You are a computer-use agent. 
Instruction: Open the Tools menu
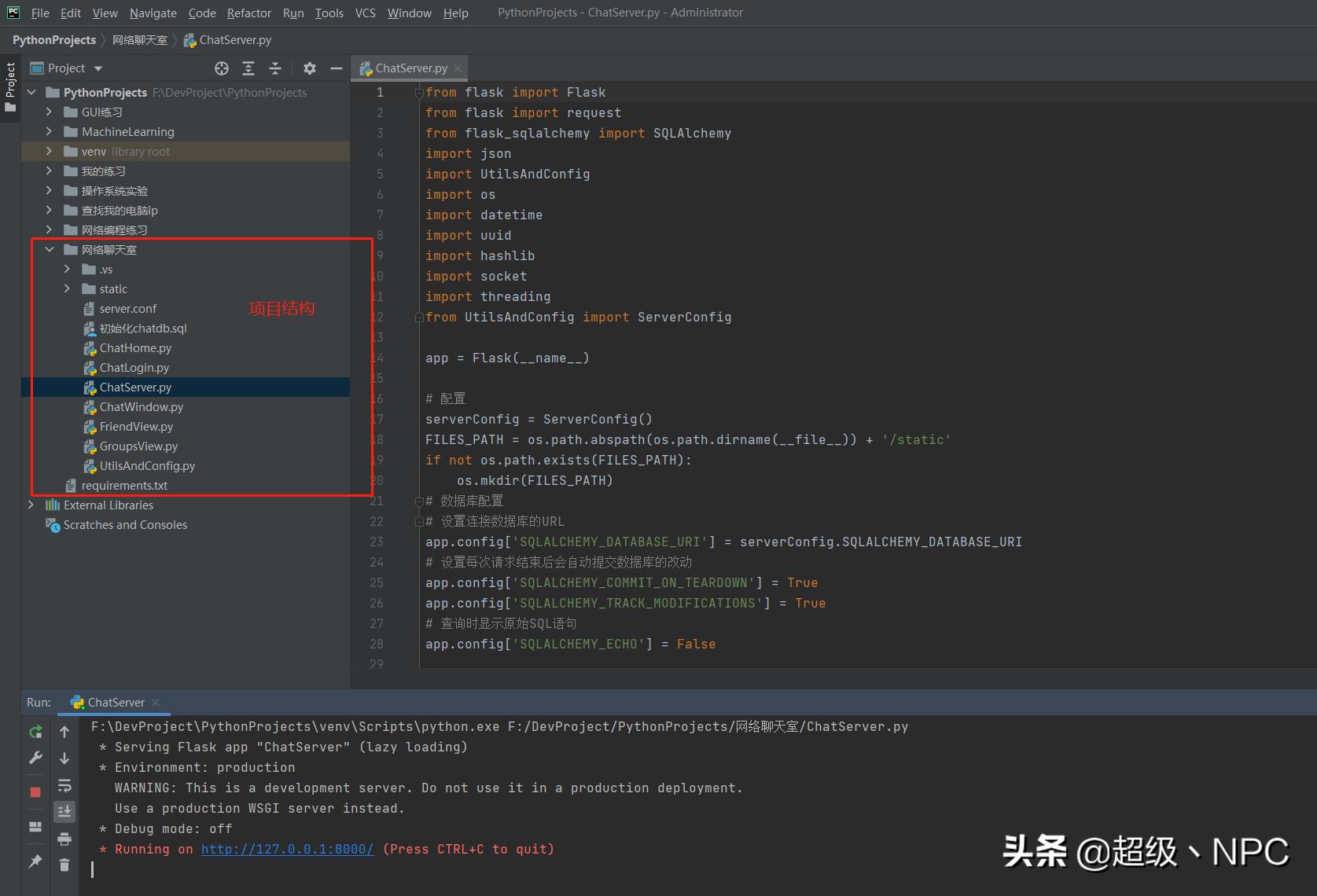click(329, 13)
